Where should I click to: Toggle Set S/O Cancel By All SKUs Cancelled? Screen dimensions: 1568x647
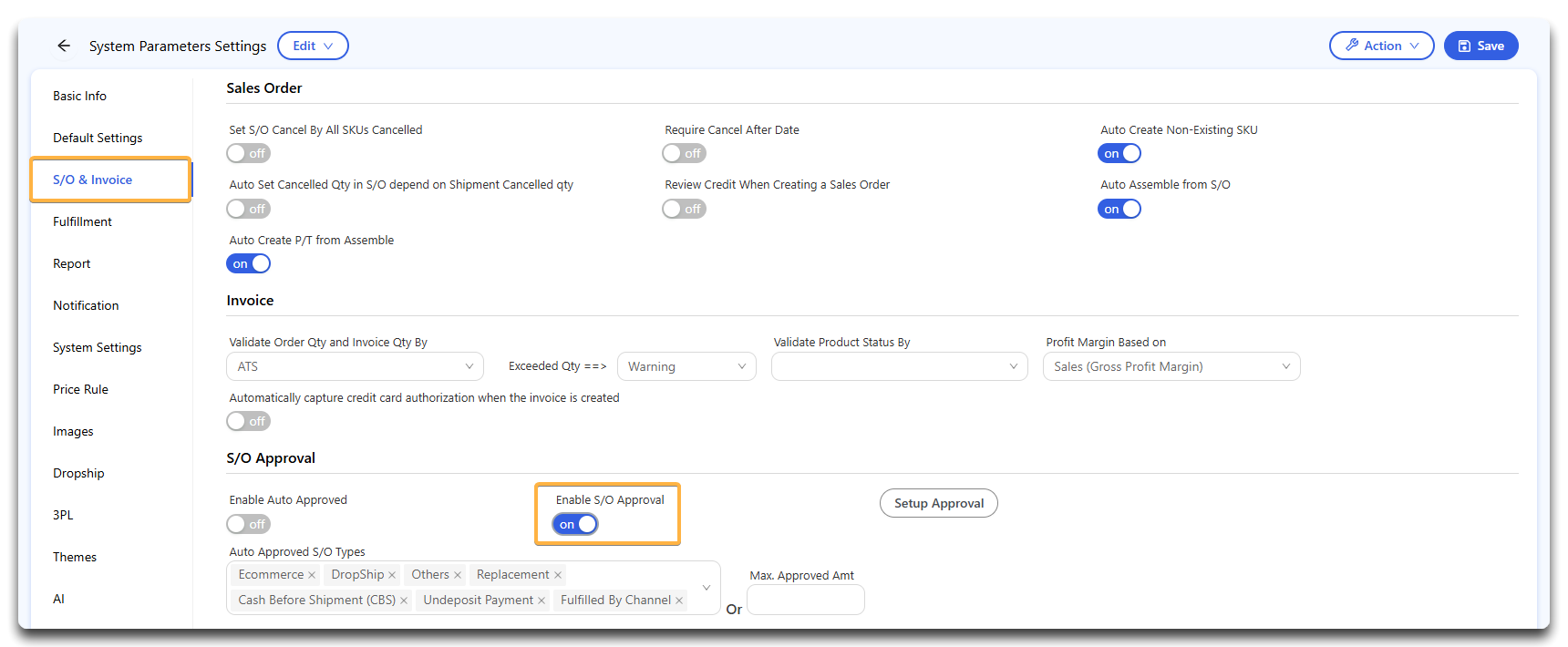pyautogui.click(x=249, y=153)
